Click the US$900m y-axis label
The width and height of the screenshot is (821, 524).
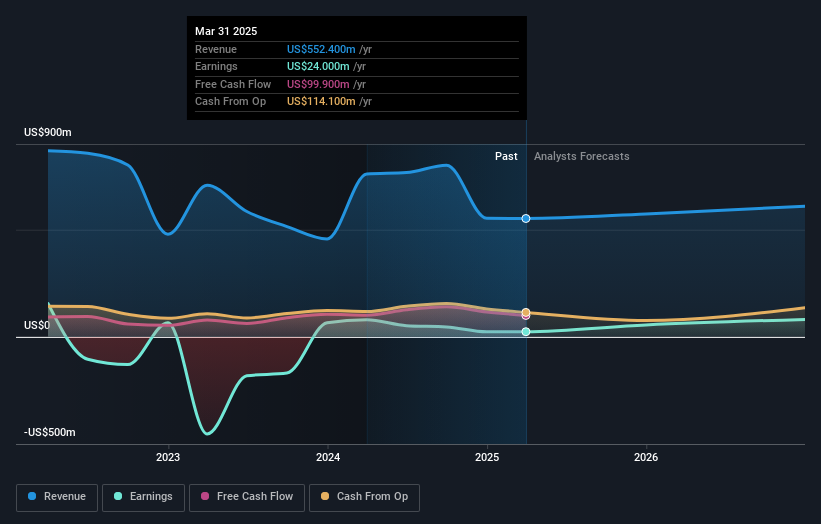click(x=48, y=132)
